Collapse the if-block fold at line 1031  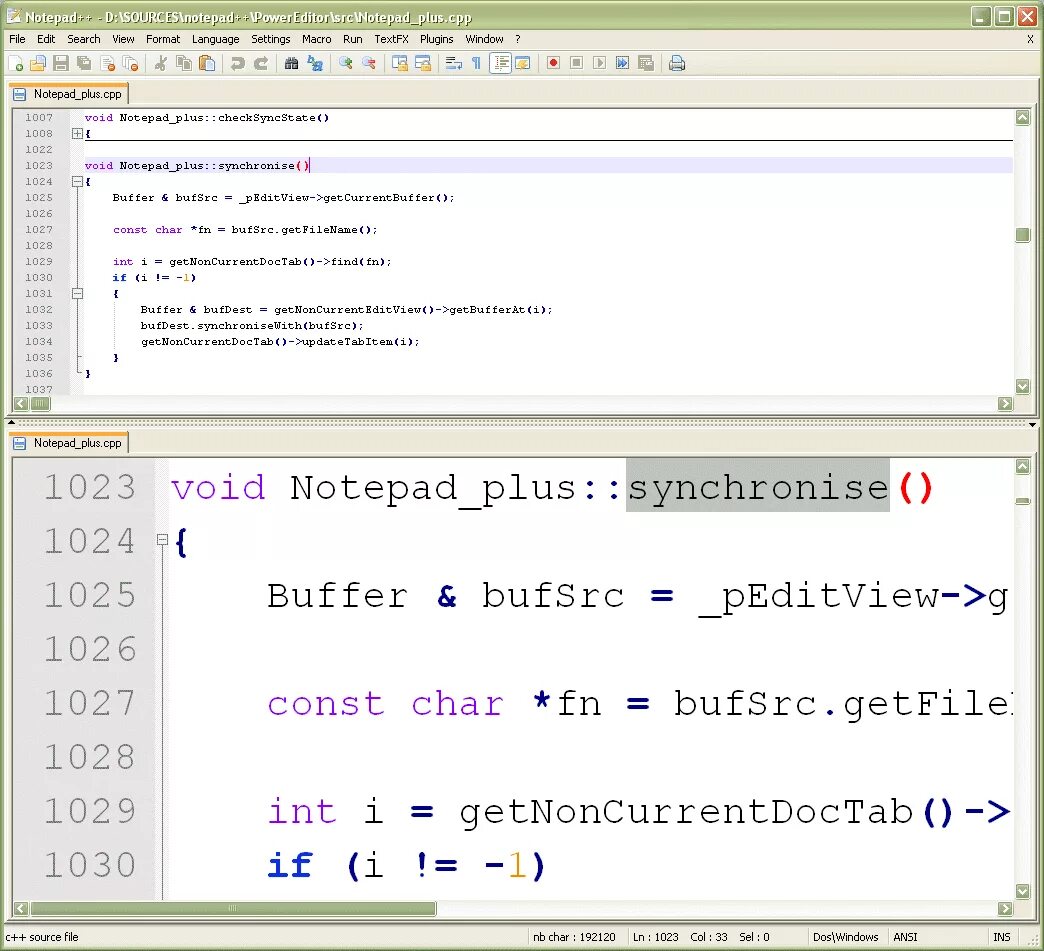pos(77,293)
